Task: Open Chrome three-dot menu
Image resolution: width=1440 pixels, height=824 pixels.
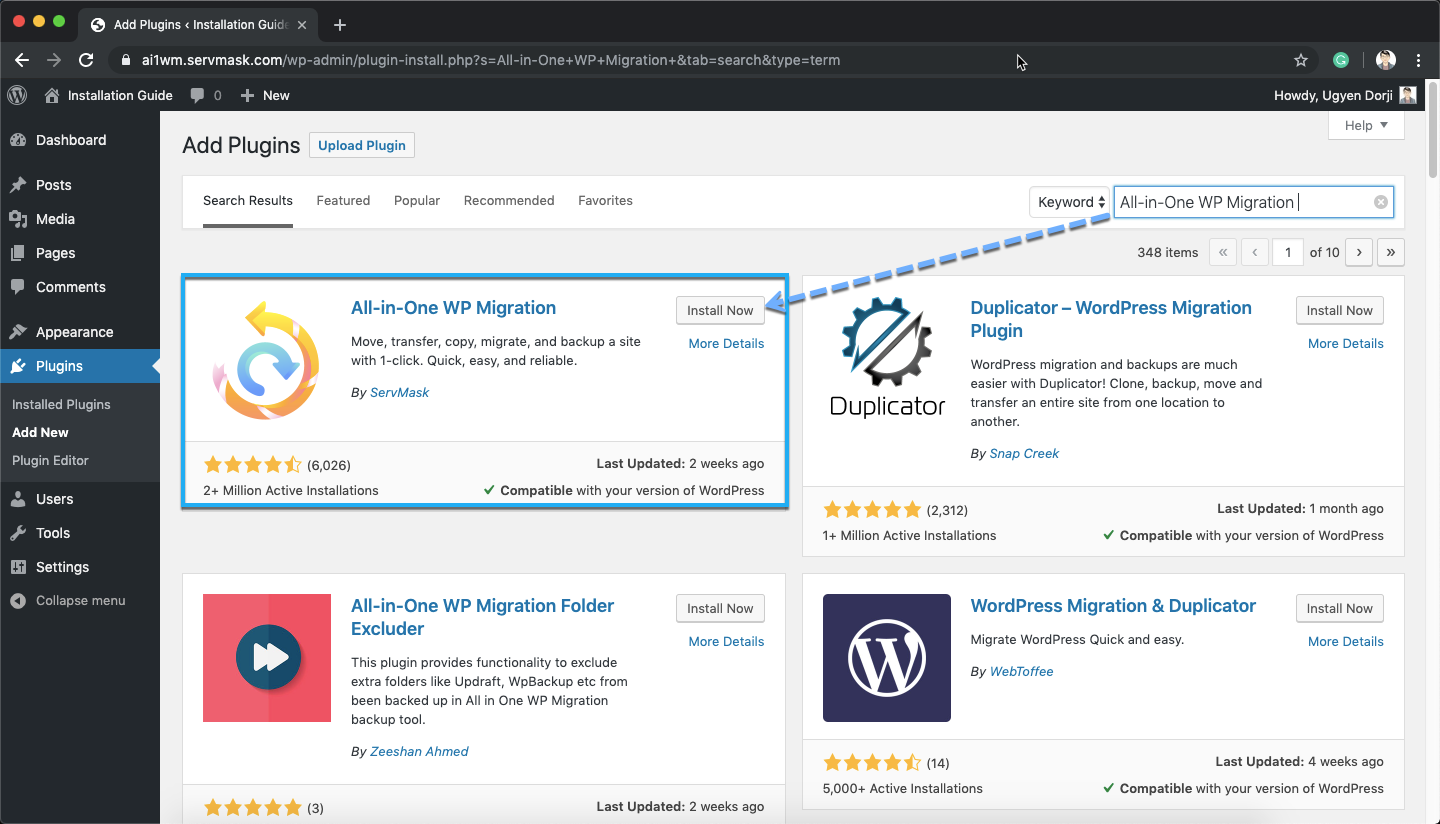Action: click(x=1419, y=60)
